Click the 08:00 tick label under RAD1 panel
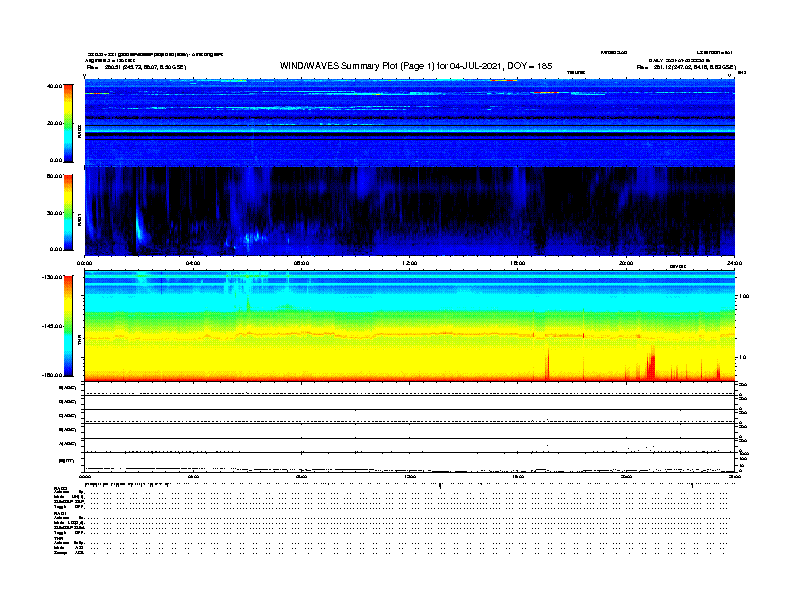Viewport: 792px width, 612px height. click(301, 263)
